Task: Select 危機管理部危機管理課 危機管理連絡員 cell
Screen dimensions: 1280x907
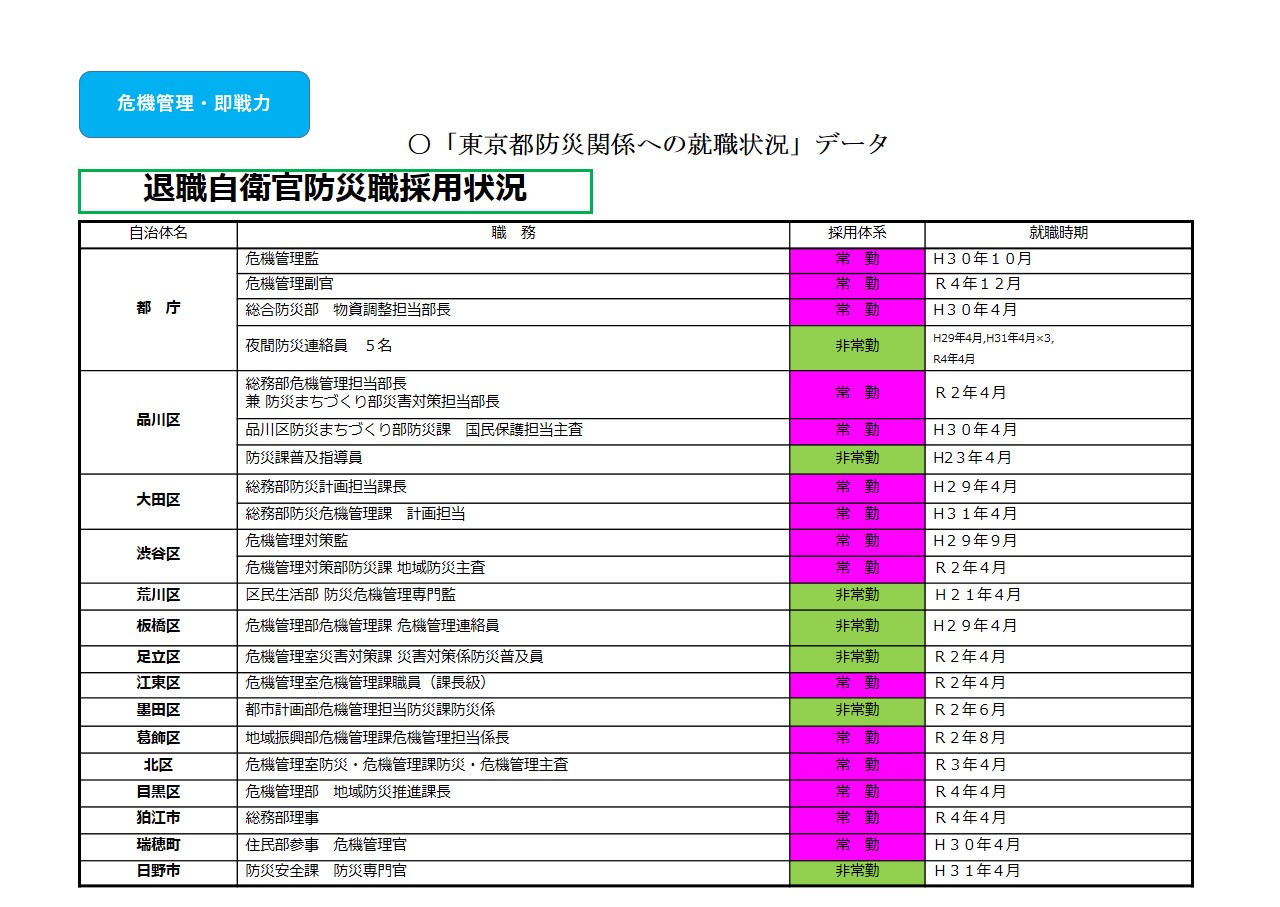Action: coord(514,627)
